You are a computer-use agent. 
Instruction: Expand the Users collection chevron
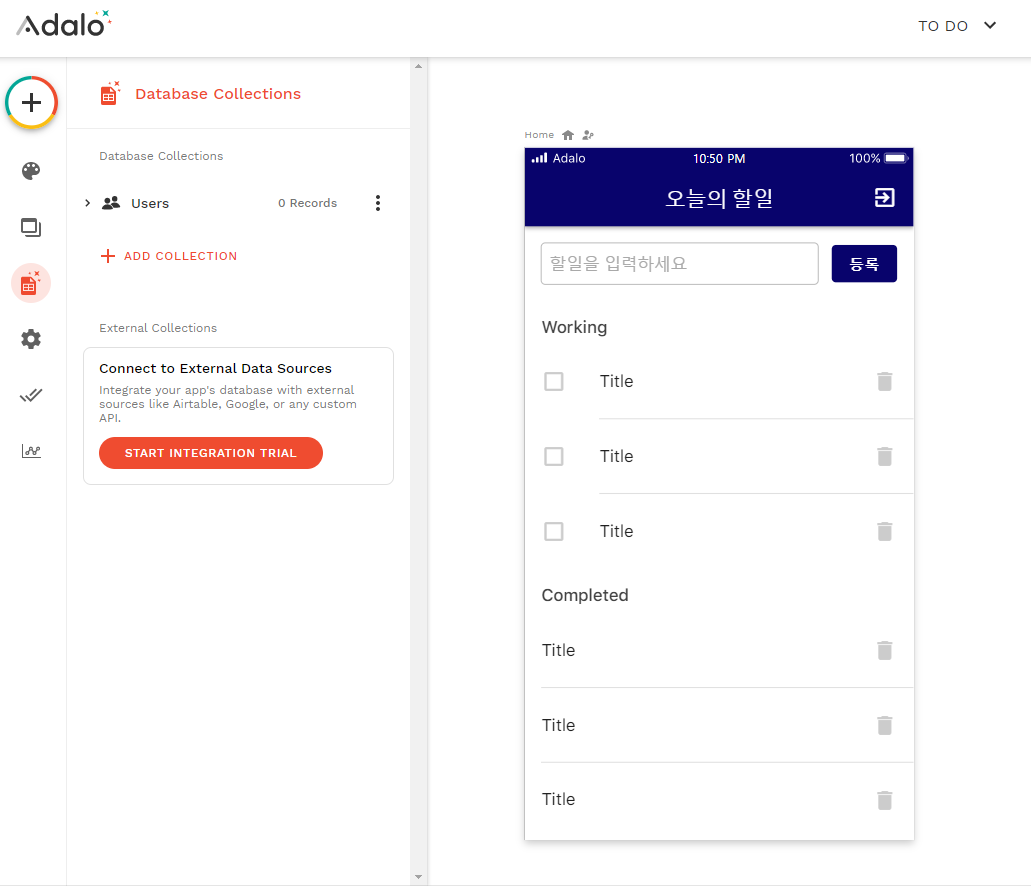[87, 203]
